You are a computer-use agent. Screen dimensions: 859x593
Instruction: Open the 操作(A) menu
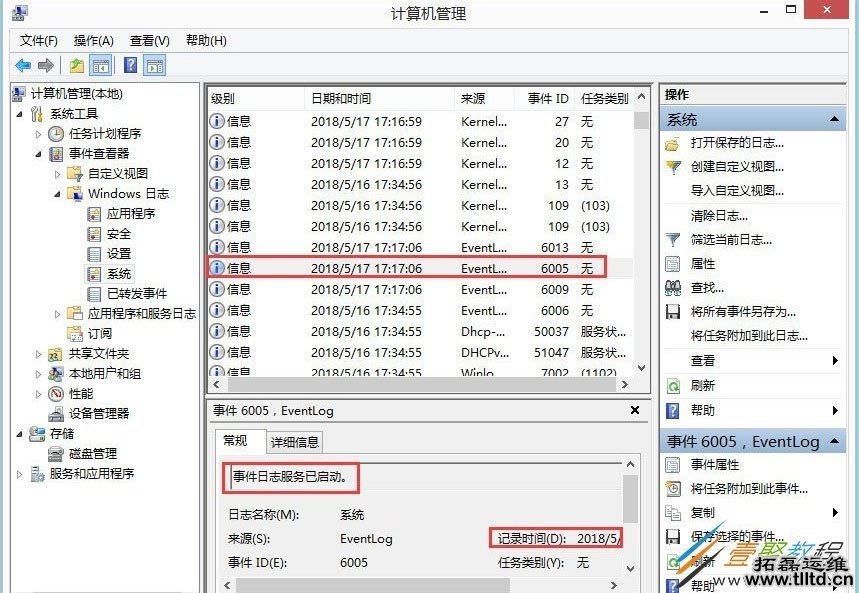[x=93, y=40]
